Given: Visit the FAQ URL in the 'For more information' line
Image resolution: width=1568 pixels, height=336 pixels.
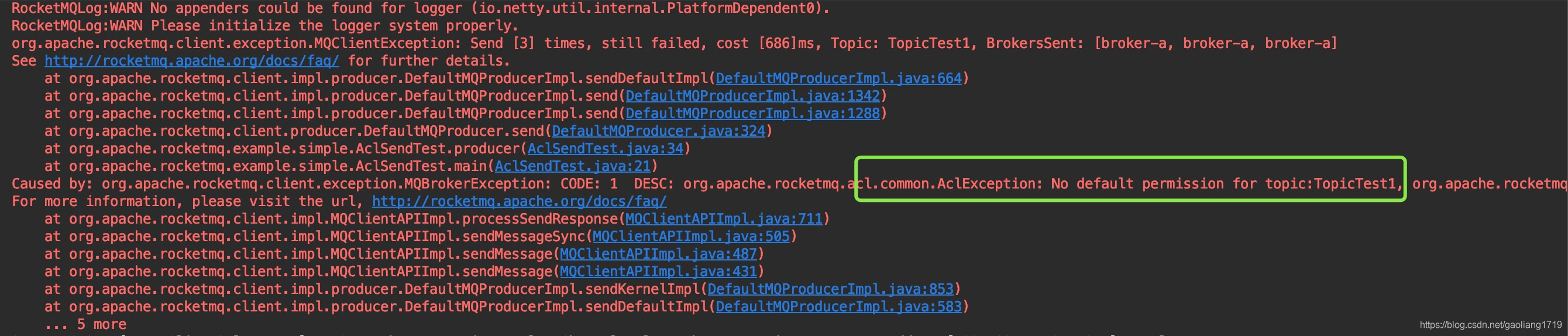Looking at the screenshot, I should (x=518, y=201).
